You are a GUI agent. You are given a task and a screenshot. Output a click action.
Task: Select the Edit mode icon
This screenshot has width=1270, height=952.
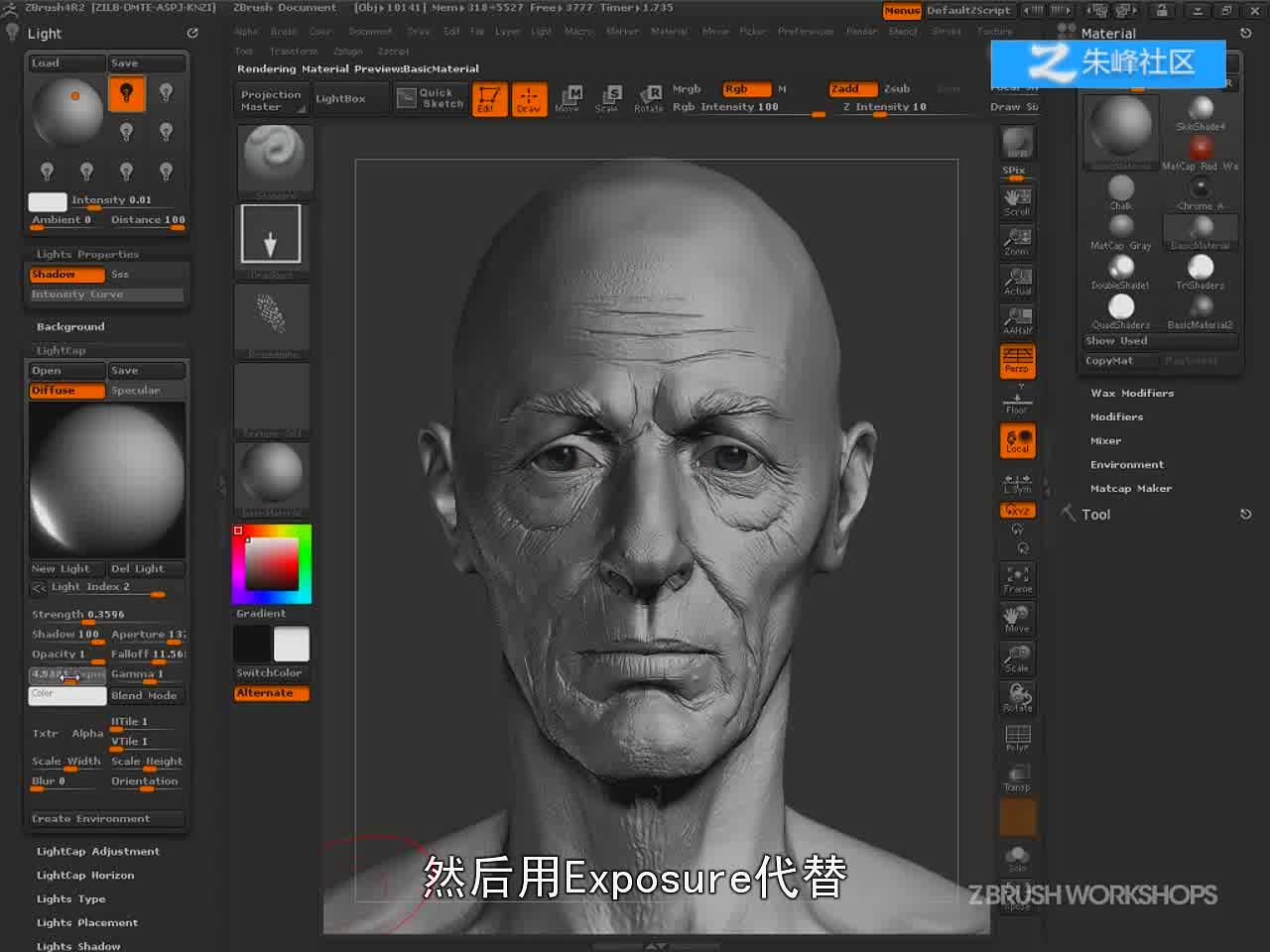(x=488, y=99)
